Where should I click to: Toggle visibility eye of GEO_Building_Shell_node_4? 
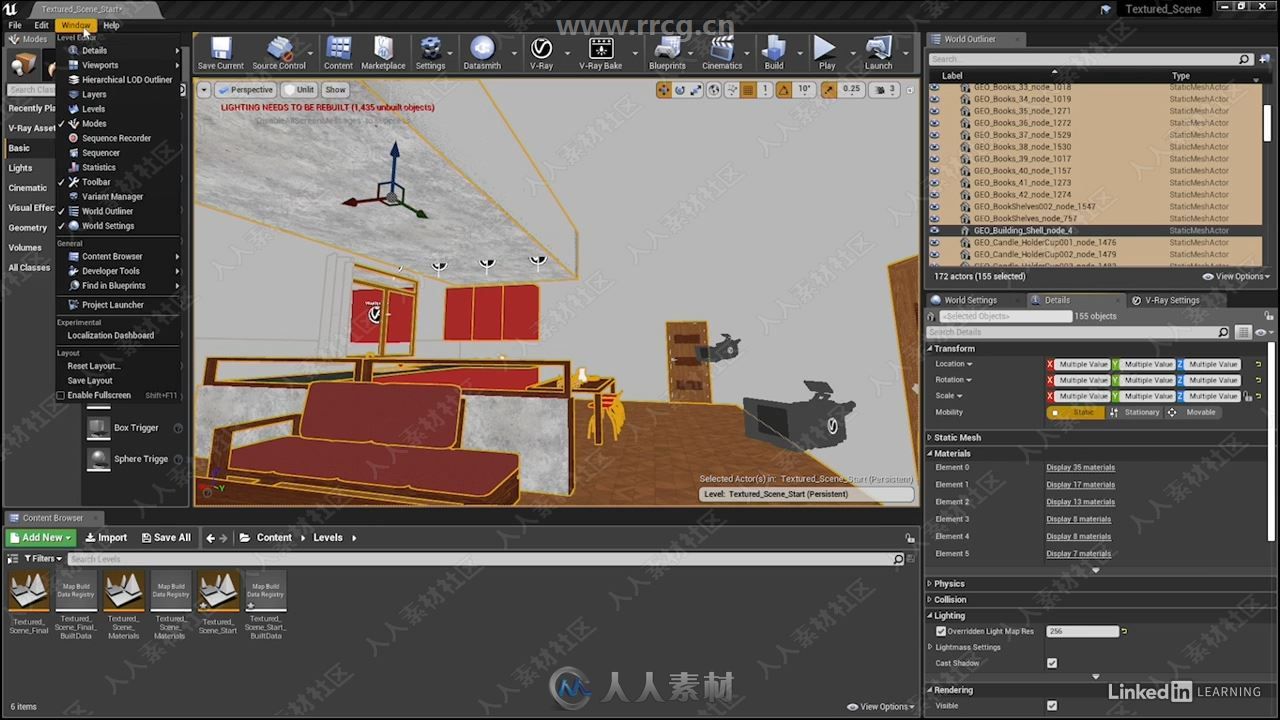click(935, 230)
